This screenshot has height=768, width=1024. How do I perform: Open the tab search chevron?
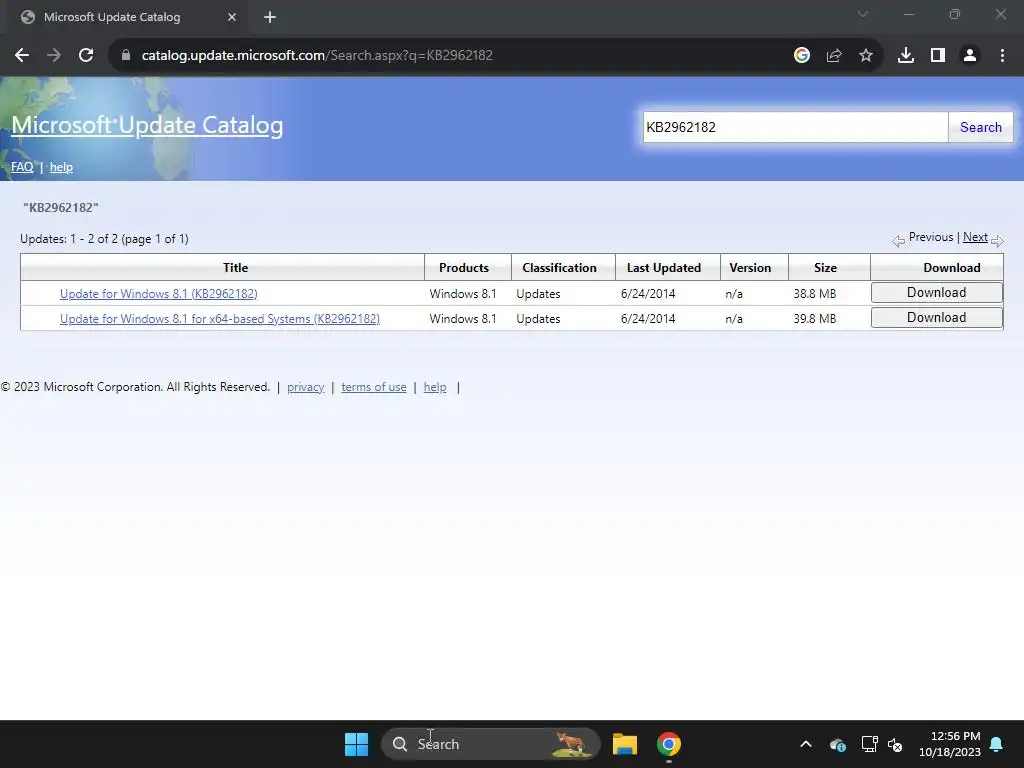(x=863, y=14)
